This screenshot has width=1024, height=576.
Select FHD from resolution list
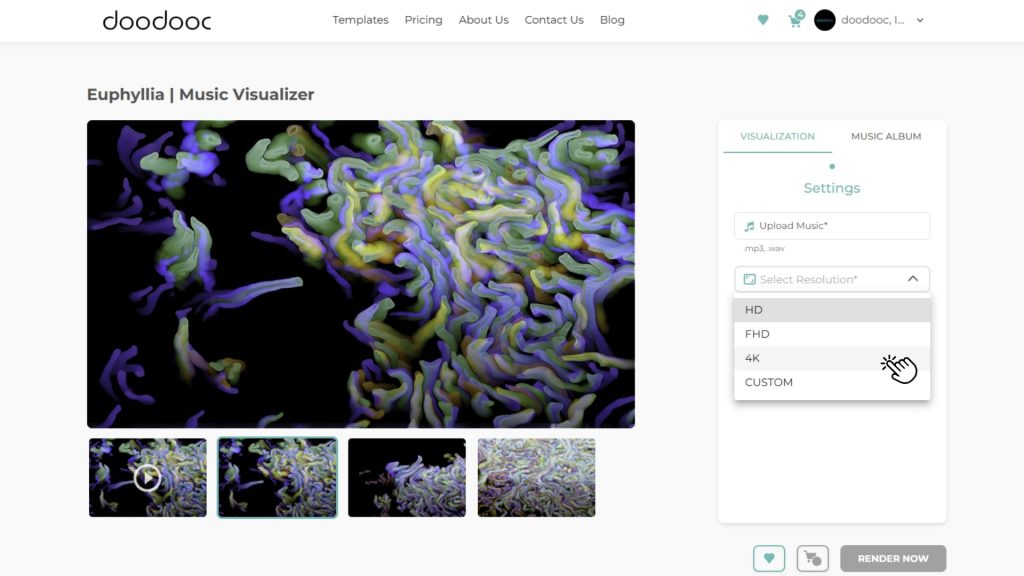757,334
